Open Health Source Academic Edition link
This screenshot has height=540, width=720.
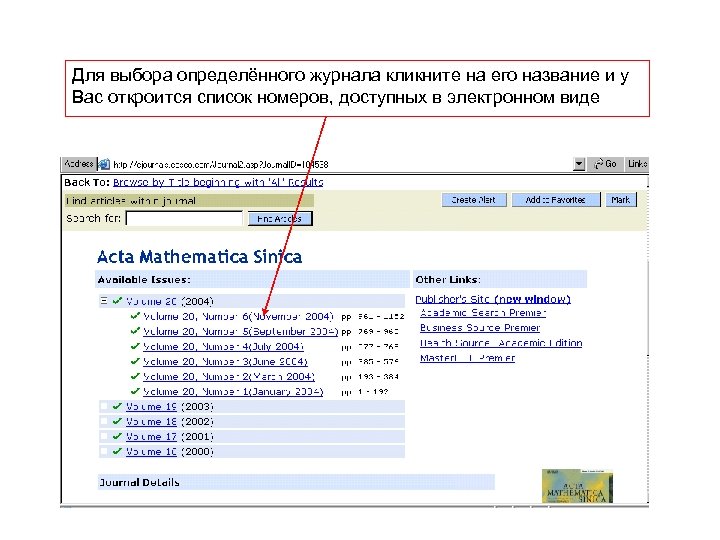point(501,343)
